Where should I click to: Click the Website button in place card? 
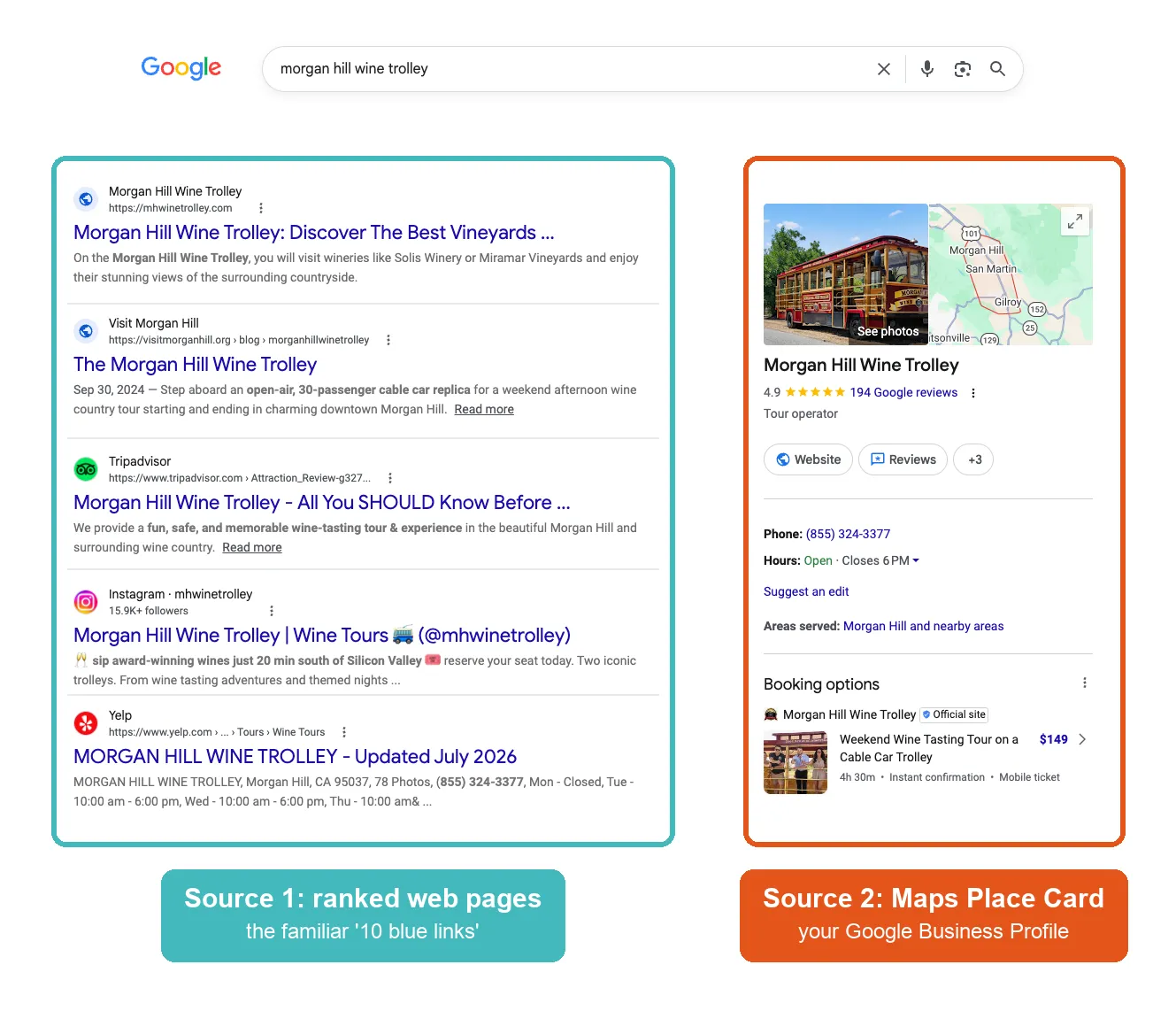point(808,459)
